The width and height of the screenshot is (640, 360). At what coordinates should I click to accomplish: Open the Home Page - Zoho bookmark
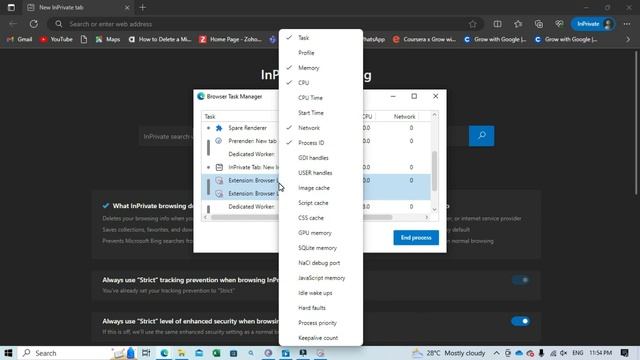click(x=231, y=40)
